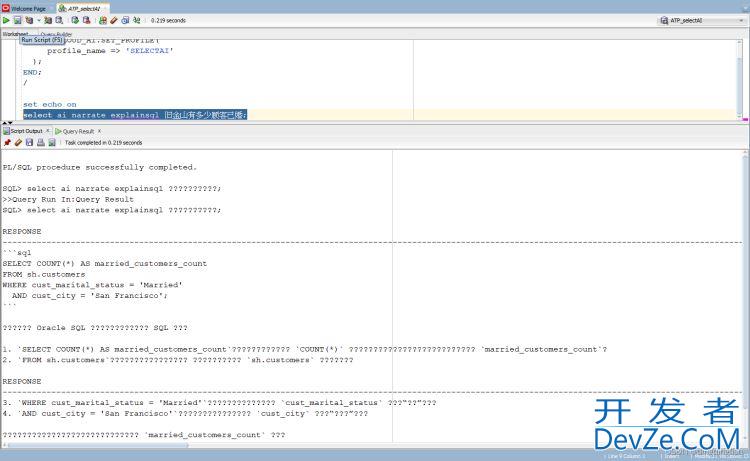Open the Explain Plan dropdown arrow

click(x=39, y=20)
